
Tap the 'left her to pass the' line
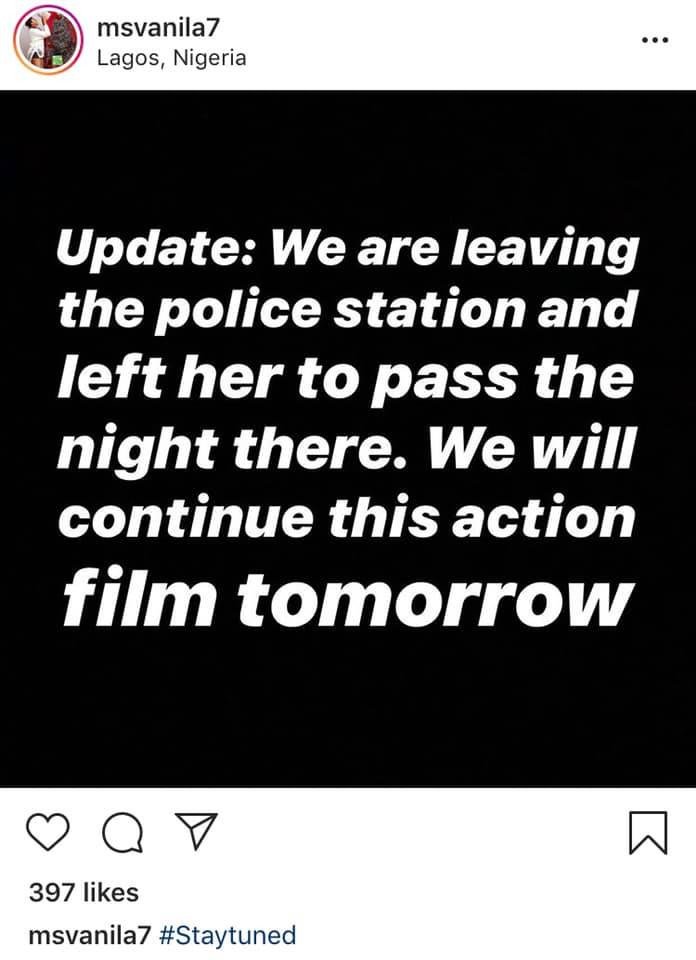[x=346, y=377]
